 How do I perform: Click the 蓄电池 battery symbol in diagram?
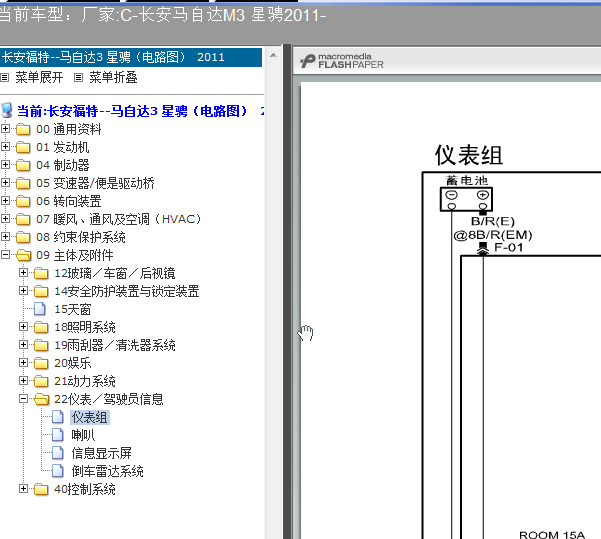(x=466, y=199)
